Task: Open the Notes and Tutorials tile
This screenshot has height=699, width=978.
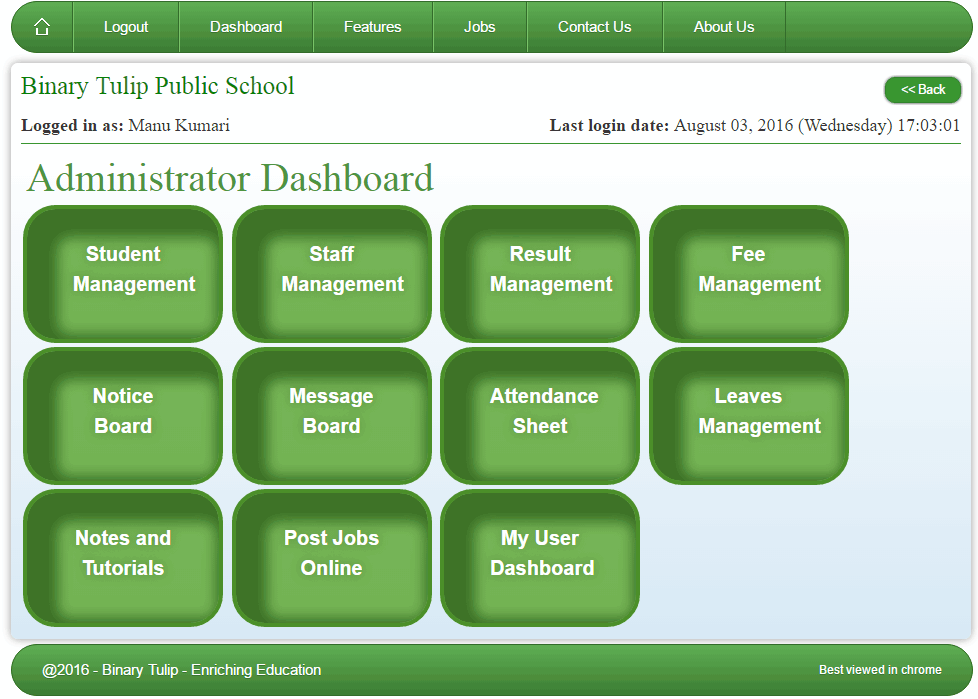Action: [x=123, y=558]
